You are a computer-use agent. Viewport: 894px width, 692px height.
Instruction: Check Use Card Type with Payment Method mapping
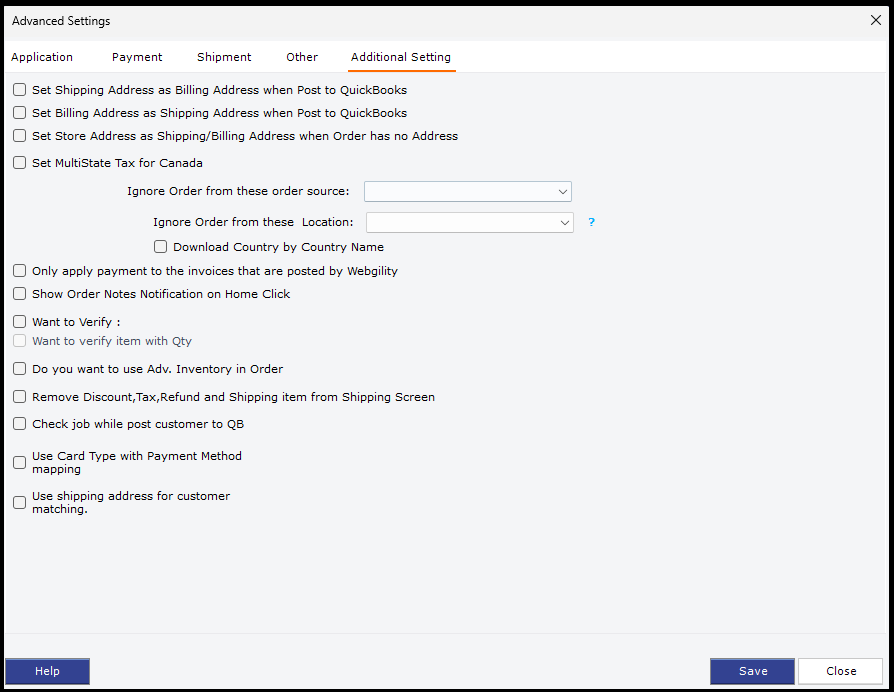[x=20, y=462]
